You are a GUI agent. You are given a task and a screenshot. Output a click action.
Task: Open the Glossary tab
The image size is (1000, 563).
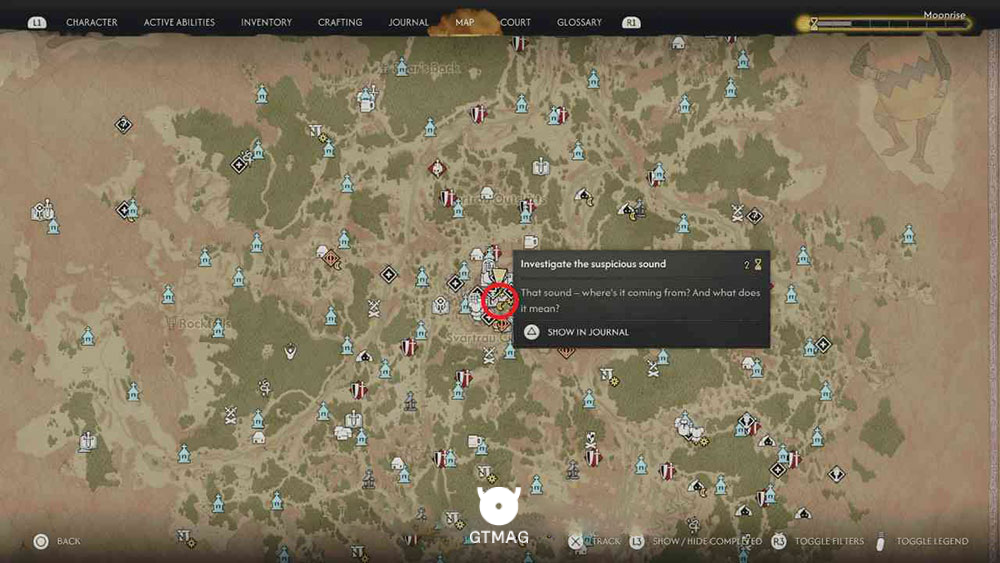click(579, 22)
